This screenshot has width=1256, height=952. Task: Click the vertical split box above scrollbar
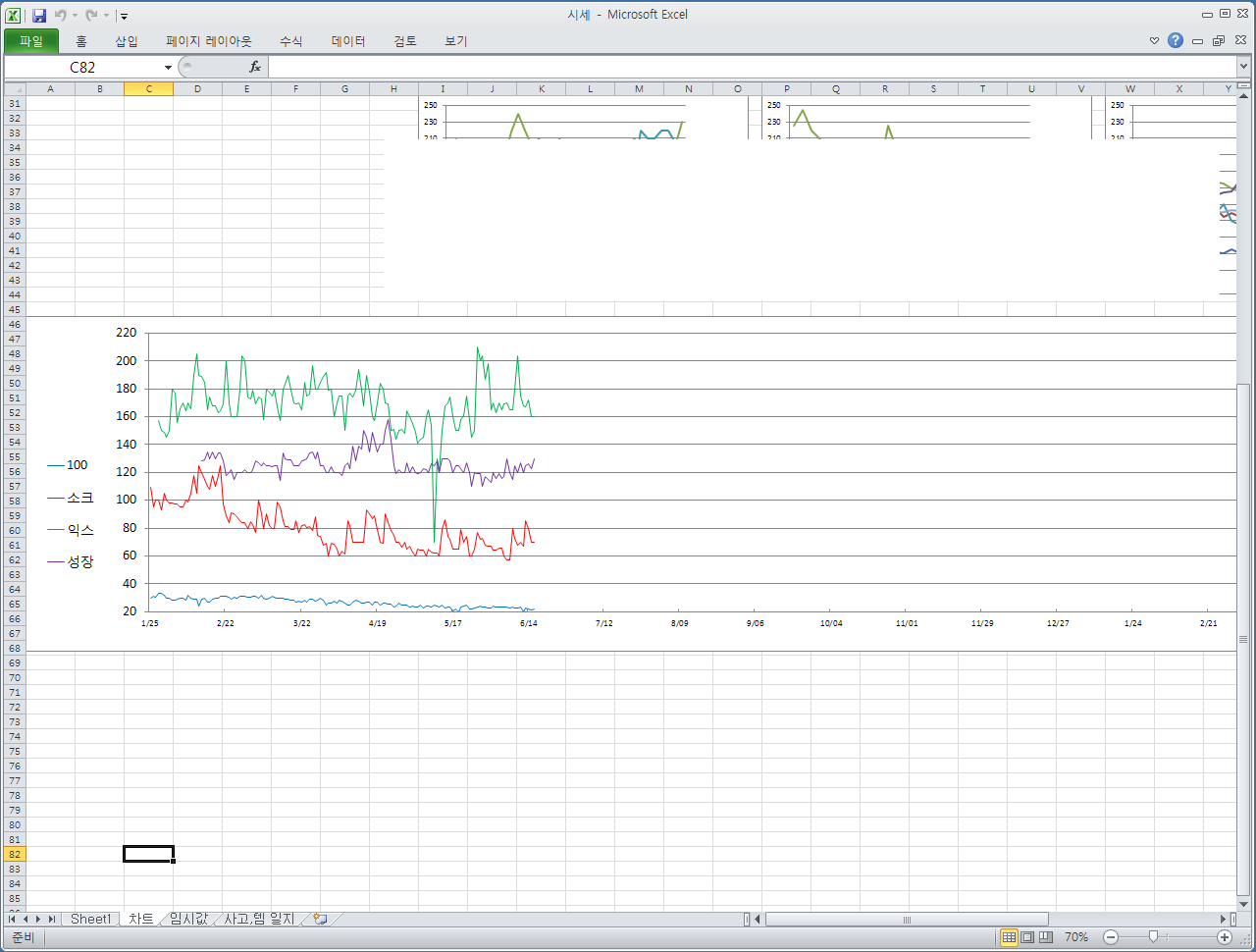(1243, 85)
